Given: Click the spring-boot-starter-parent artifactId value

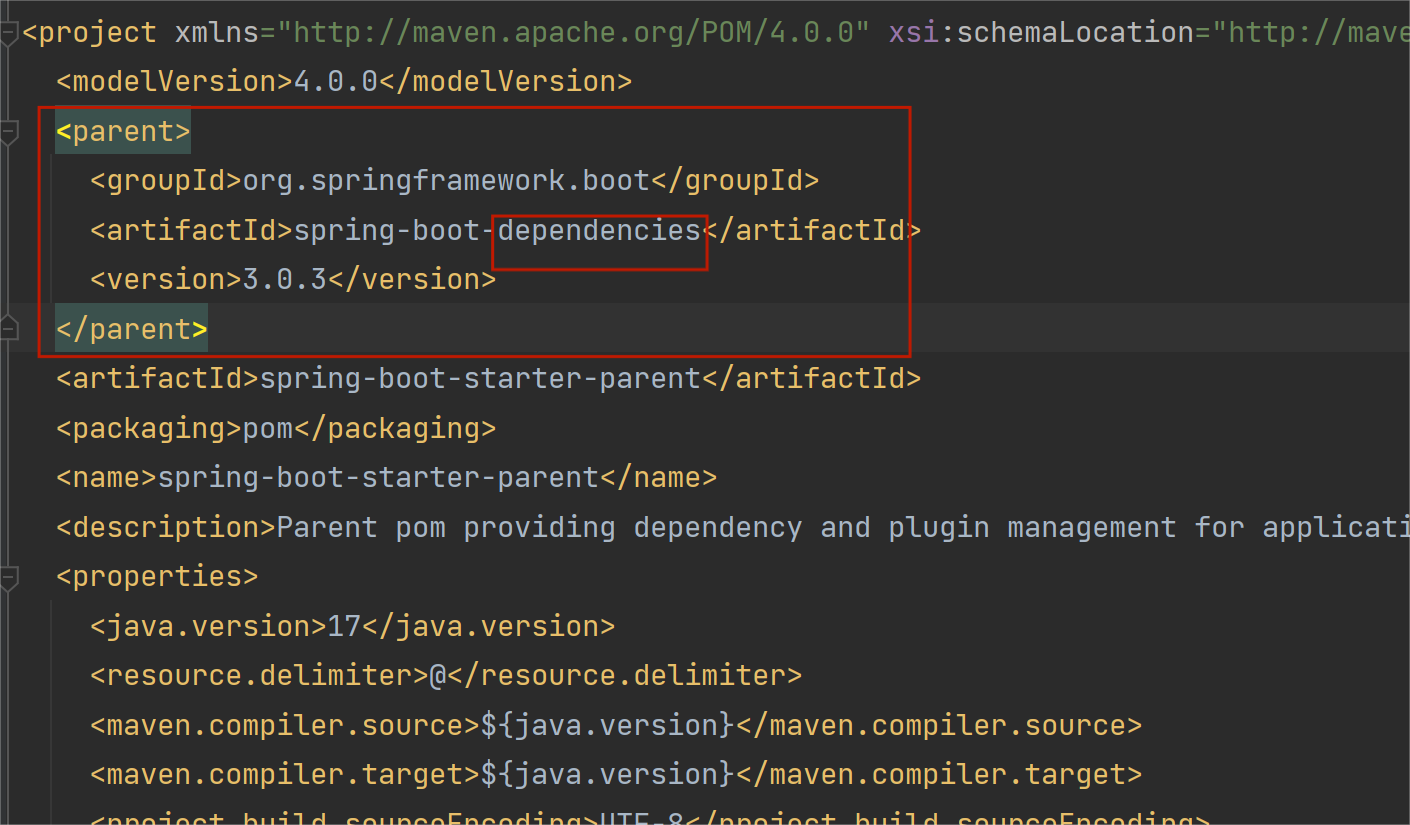Looking at the screenshot, I should [480, 378].
